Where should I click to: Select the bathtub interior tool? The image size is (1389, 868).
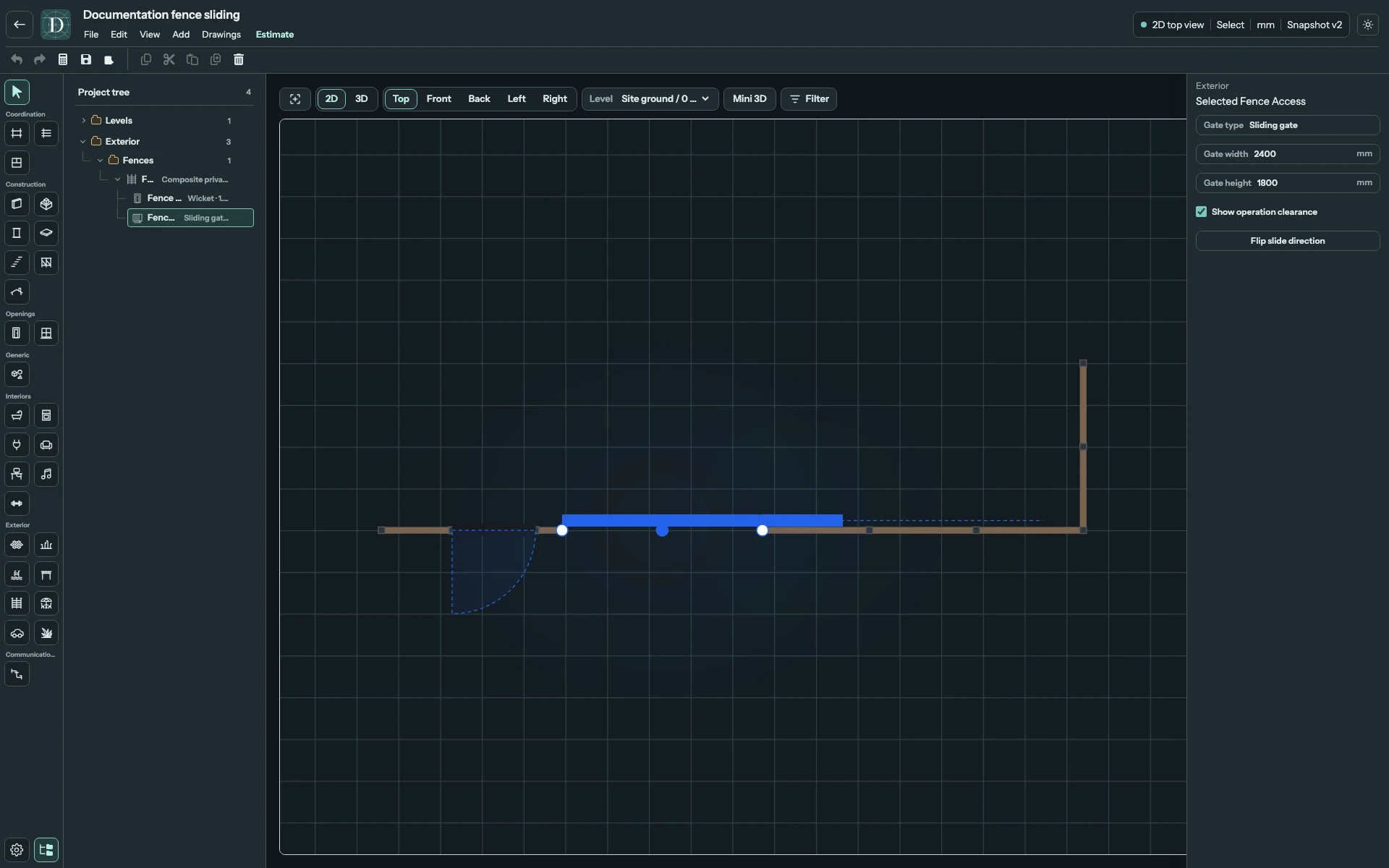pyautogui.click(x=17, y=415)
